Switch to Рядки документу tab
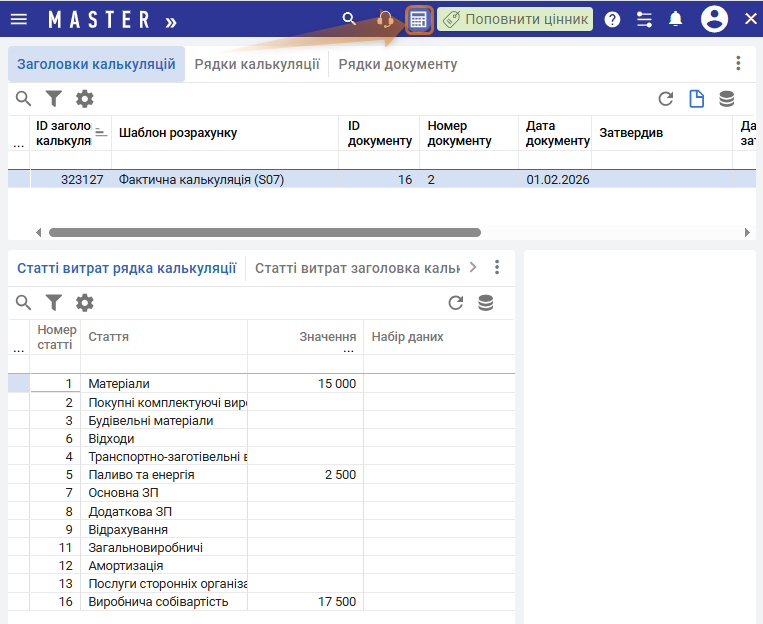 coord(397,64)
